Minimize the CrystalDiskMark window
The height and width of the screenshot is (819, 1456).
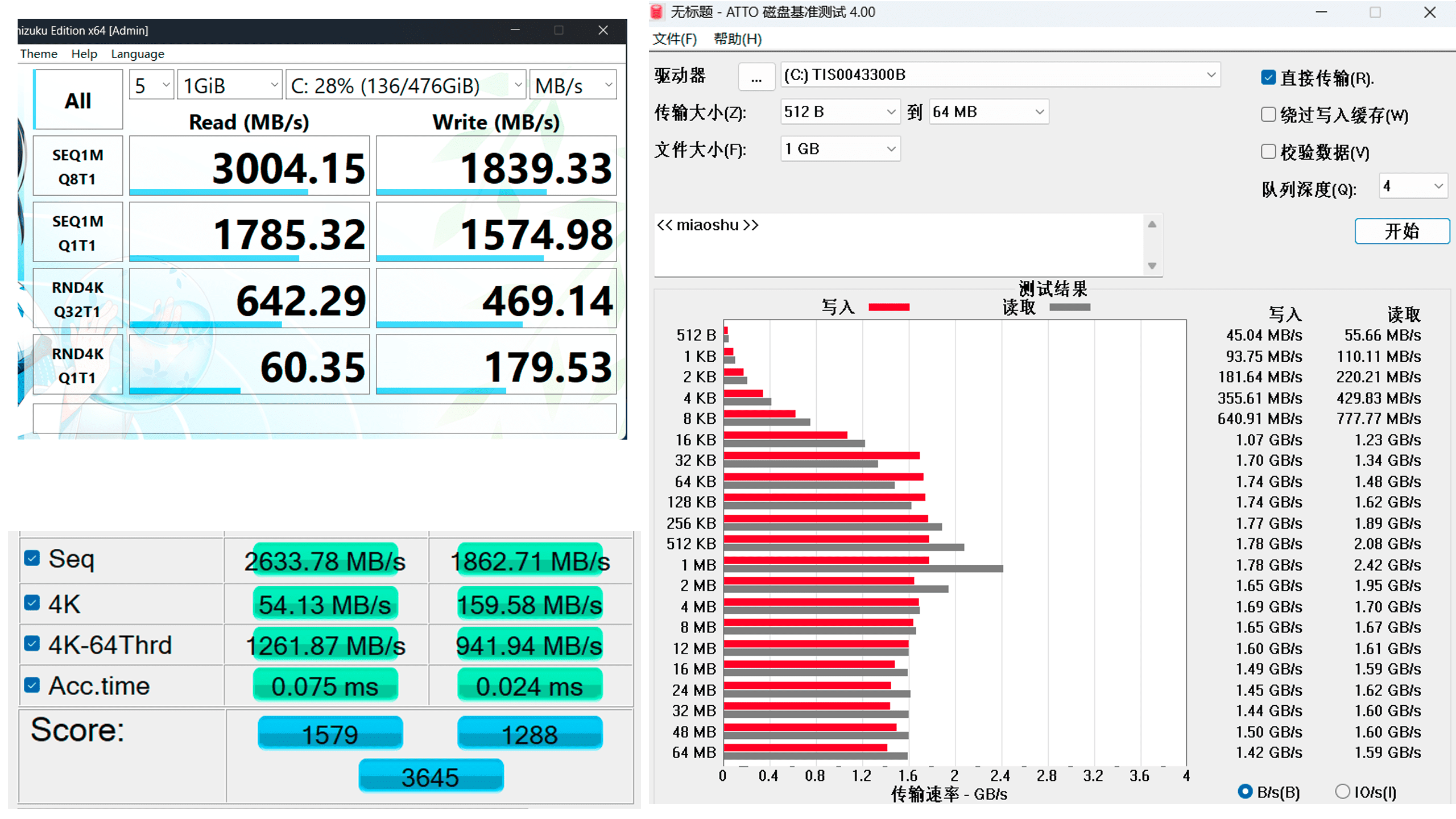click(x=515, y=30)
